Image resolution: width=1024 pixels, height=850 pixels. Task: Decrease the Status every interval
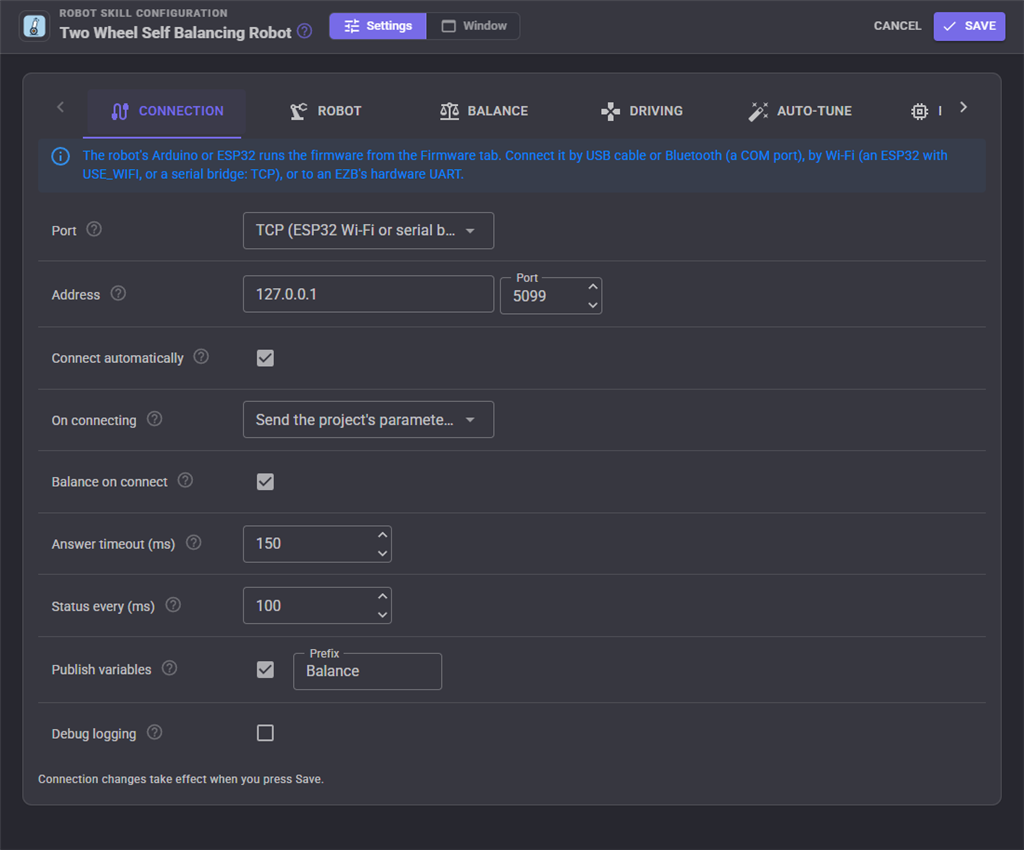click(x=383, y=614)
